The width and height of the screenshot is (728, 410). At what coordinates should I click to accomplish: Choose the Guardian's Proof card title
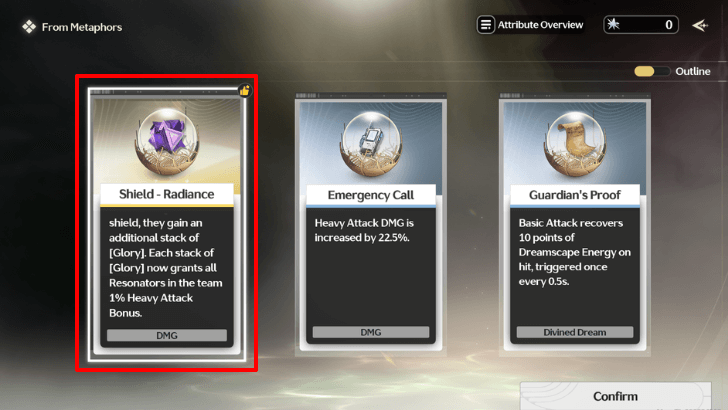tap(575, 195)
